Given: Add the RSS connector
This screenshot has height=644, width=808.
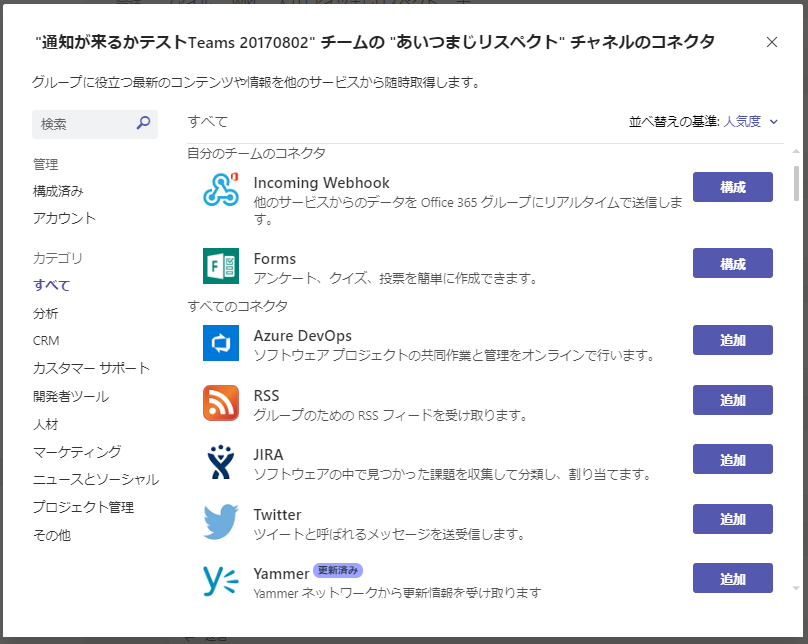Looking at the screenshot, I should pyautogui.click(x=732, y=400).
